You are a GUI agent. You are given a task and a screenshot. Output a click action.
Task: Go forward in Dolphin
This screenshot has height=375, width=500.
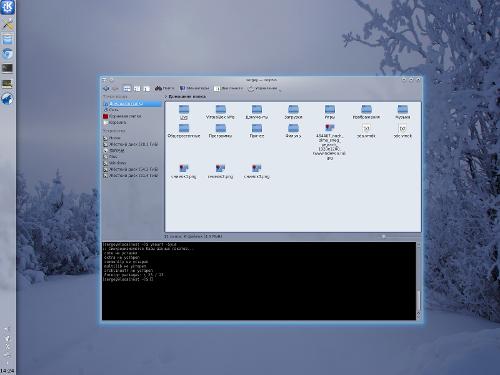point(115,89)
